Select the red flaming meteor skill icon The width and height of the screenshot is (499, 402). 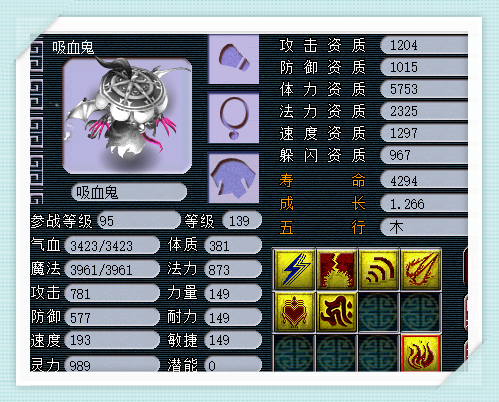[421, 270]
